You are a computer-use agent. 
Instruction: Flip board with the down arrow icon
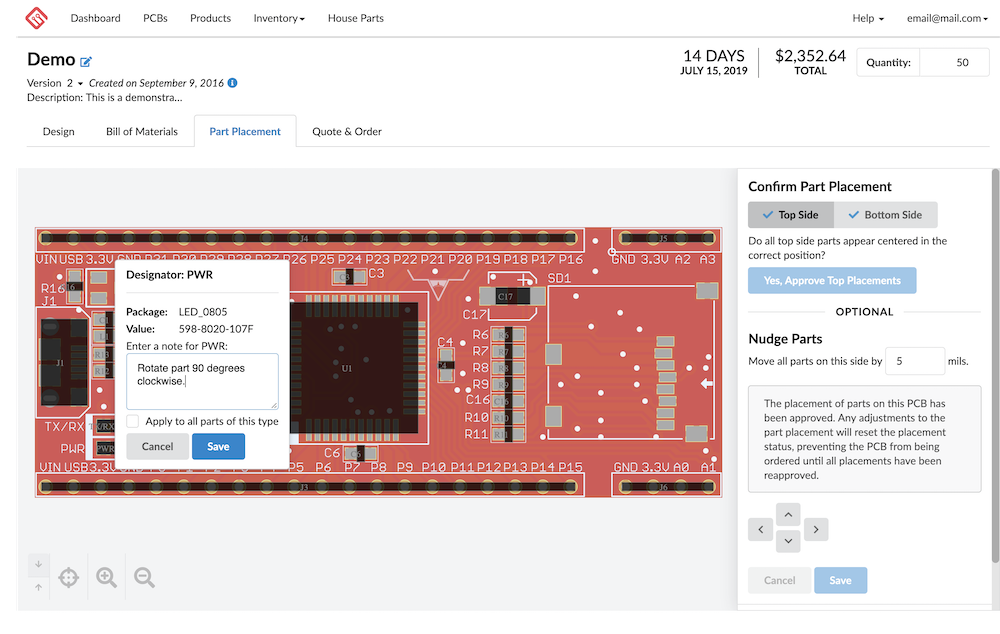[38, 565]
